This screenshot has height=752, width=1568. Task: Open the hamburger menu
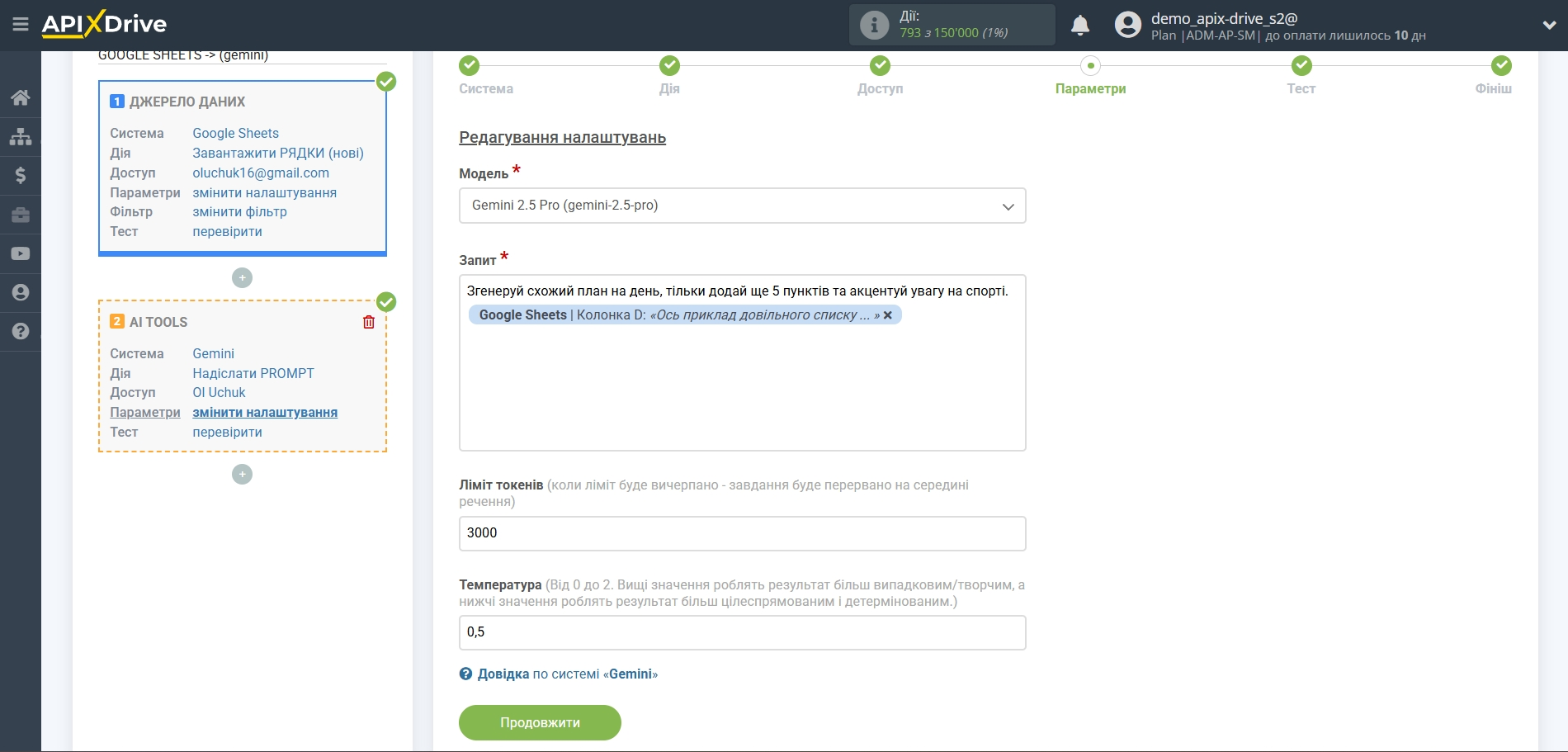[21, 25]
